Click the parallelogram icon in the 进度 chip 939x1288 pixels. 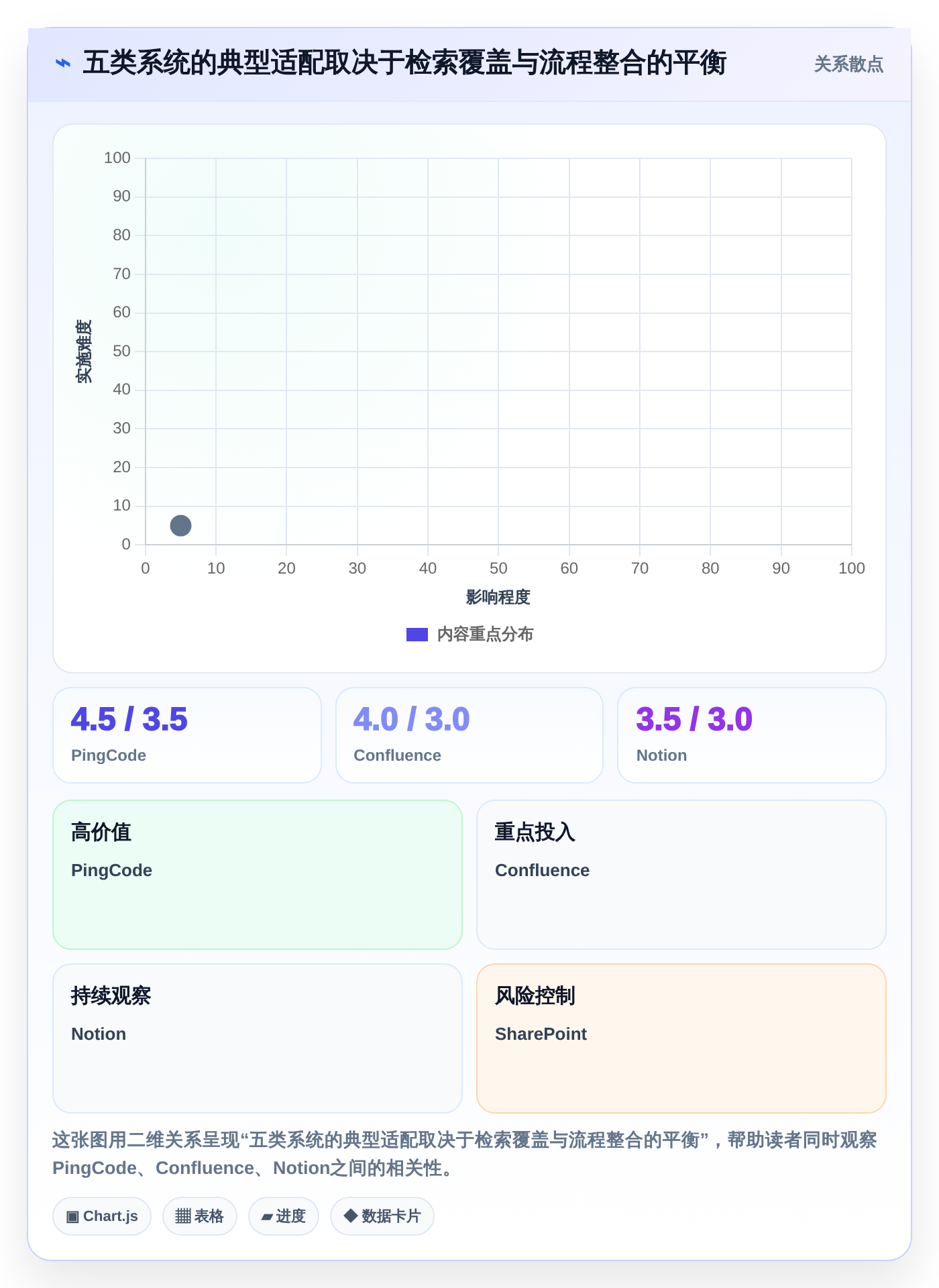267,1217
